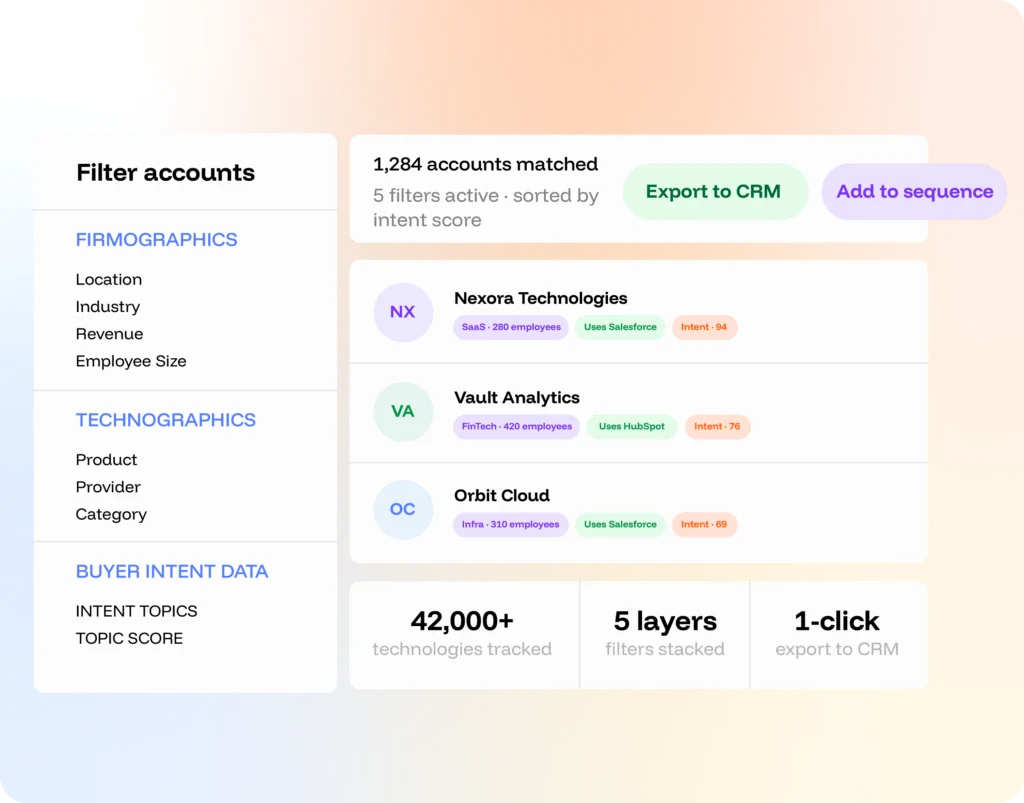Click the Filter accounts panel title
Screen dimensions: 1024x803
pyautogui.click(x=165, y=173)
